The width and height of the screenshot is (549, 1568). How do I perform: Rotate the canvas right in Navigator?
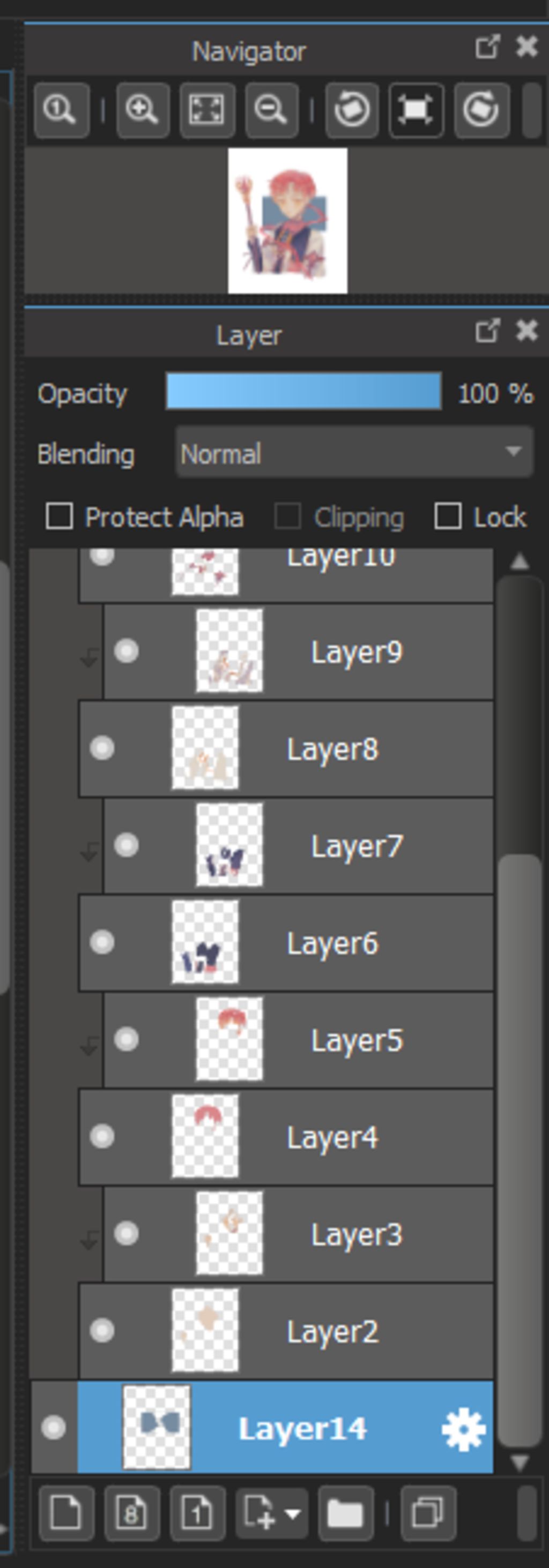tap(481, 110)
